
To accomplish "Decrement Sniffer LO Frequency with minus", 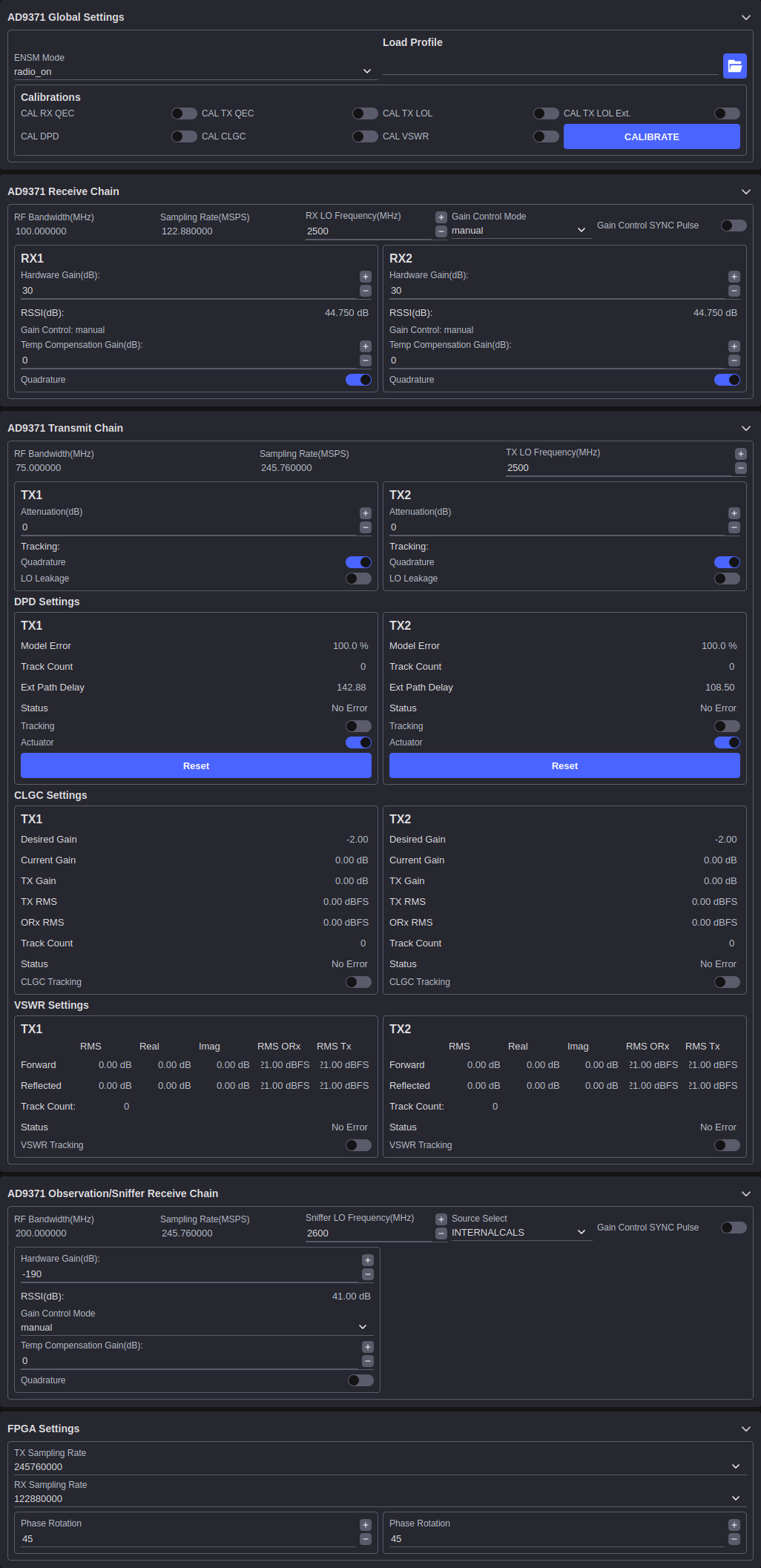I will pyautogui.click(x=441, y=1233).
